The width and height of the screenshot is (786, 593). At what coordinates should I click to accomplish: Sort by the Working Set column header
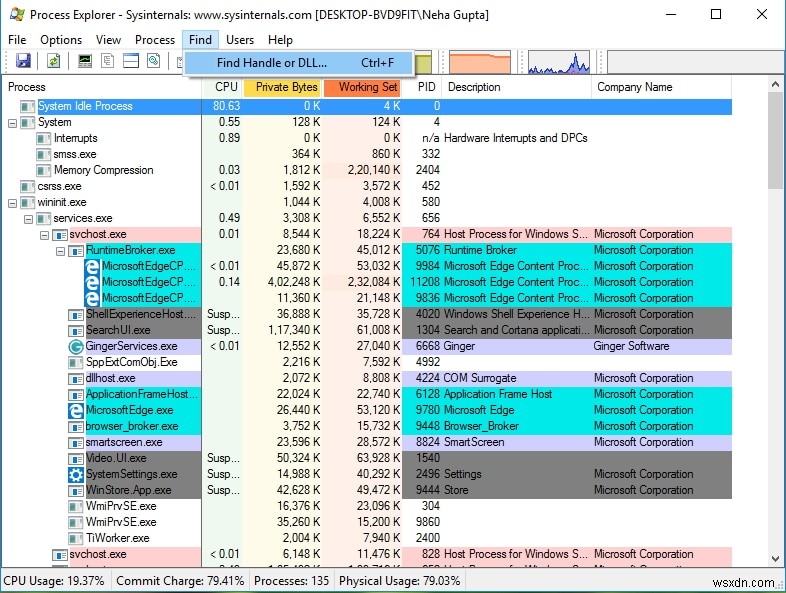click(x=363, y=87)
